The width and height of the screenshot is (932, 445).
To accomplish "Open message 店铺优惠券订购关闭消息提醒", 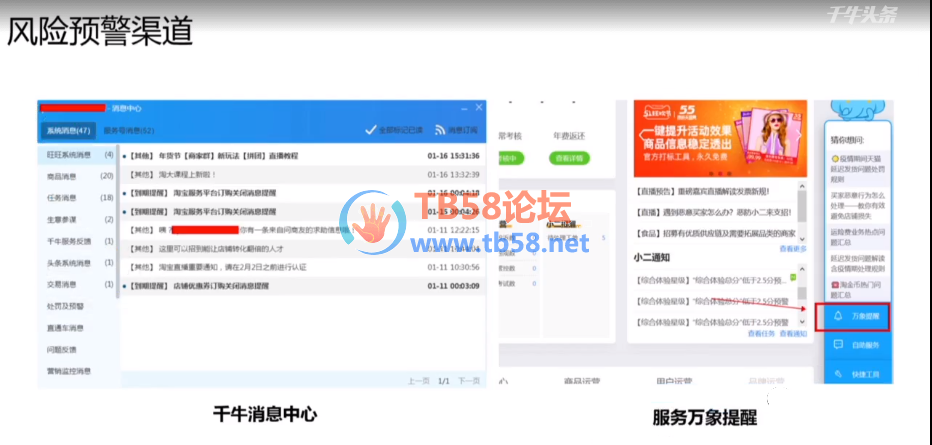I will coord(303,286).
